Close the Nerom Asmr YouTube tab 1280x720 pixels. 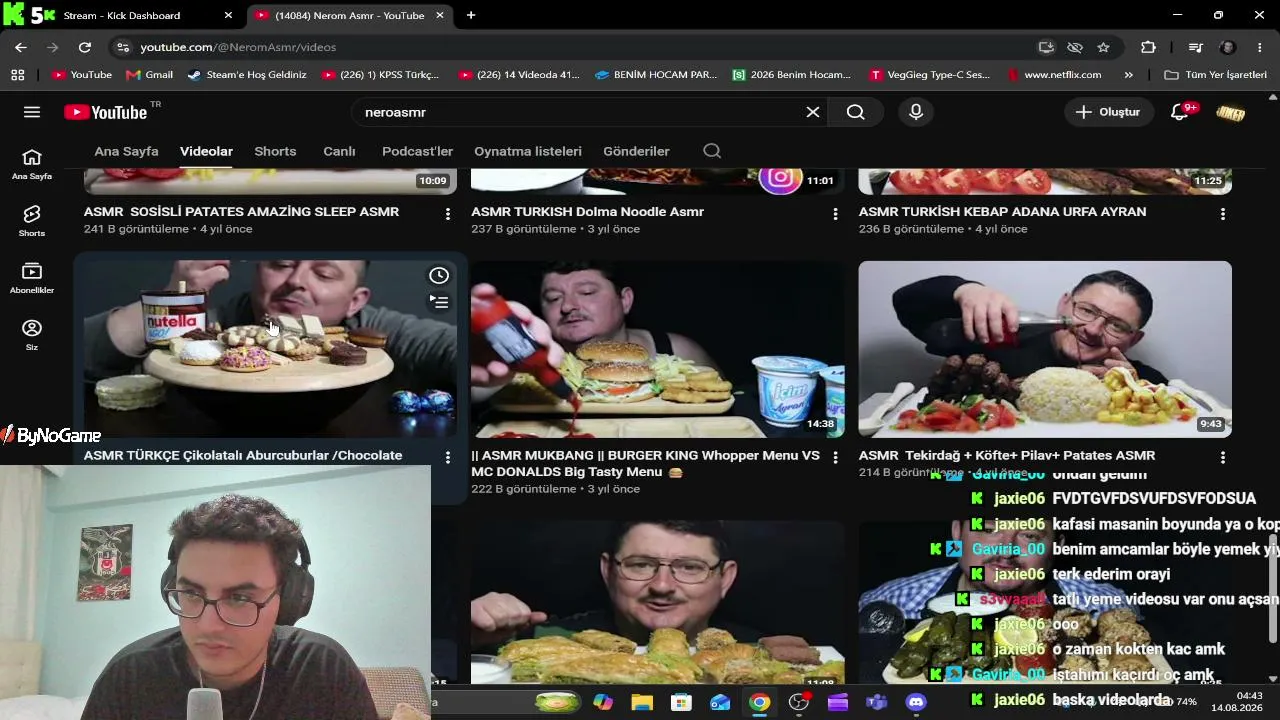(440, 15)
